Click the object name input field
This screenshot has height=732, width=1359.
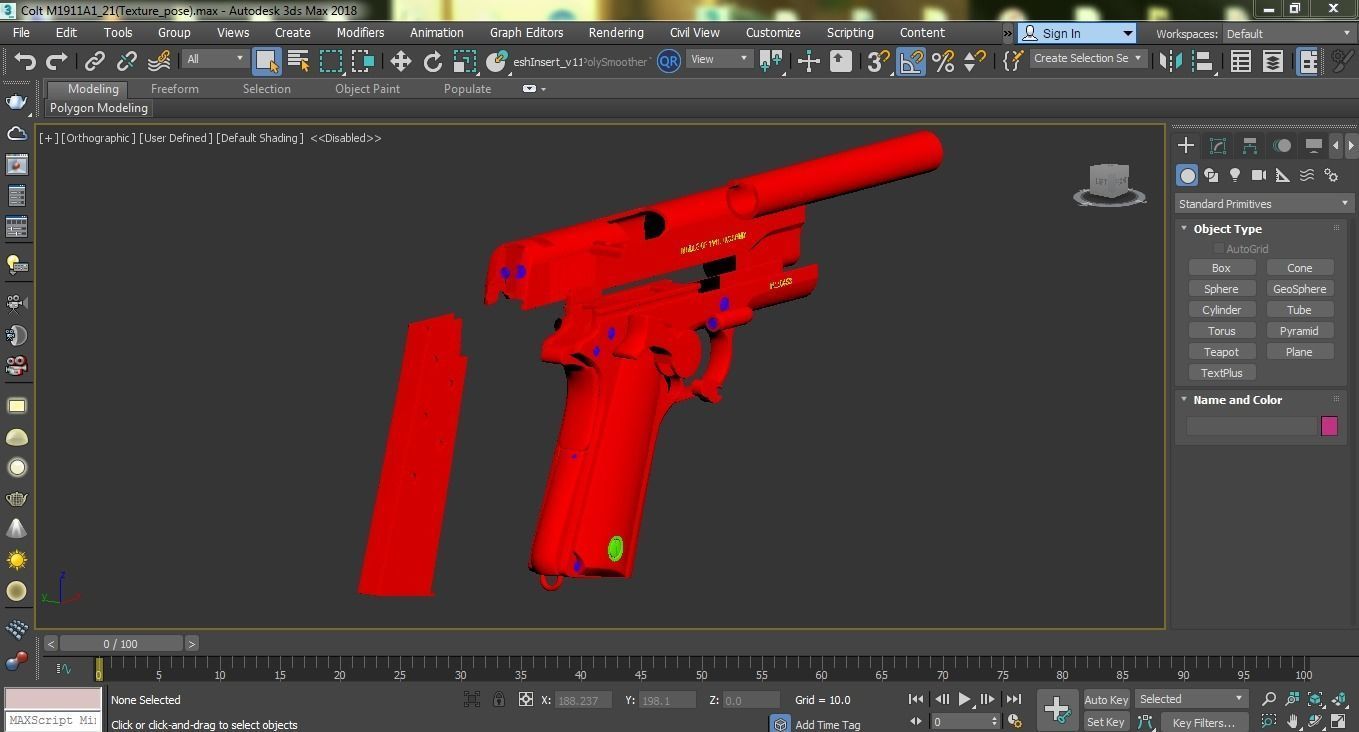[1251, 426]
